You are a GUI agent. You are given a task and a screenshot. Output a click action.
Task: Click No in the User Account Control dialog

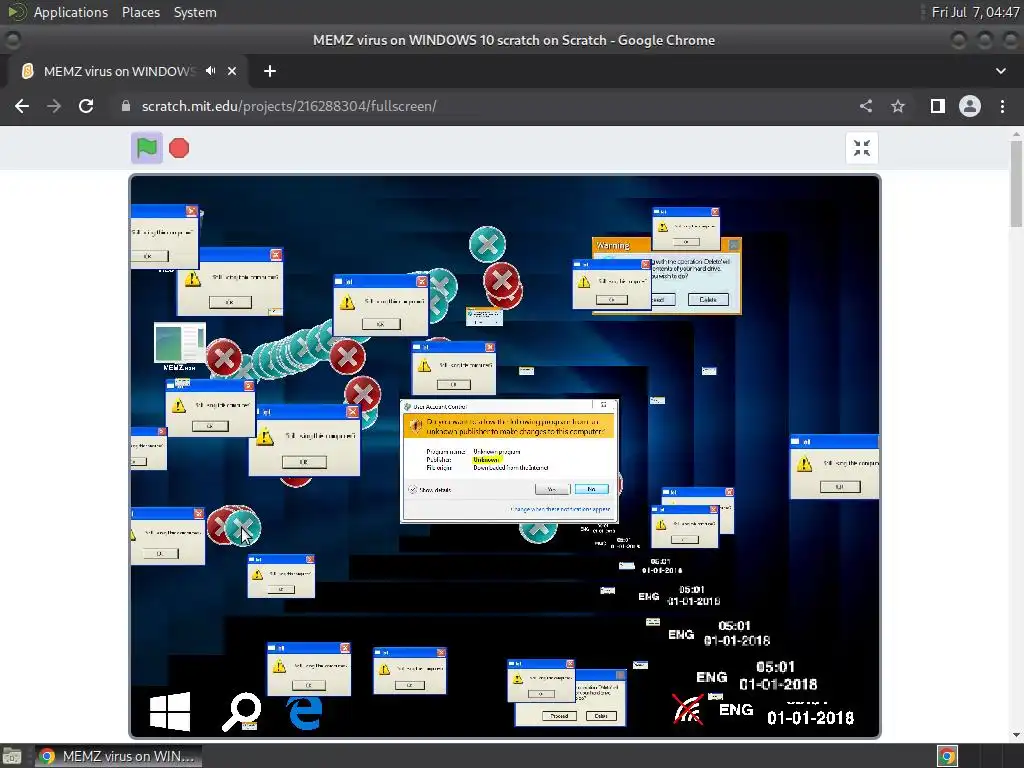click(x=591, y=489)
